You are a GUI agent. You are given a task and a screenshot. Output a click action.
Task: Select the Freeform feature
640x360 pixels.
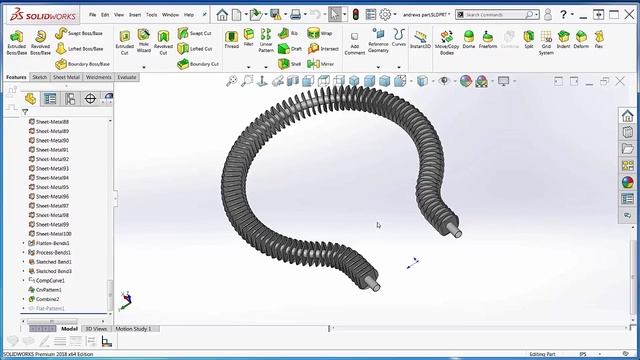488,40
